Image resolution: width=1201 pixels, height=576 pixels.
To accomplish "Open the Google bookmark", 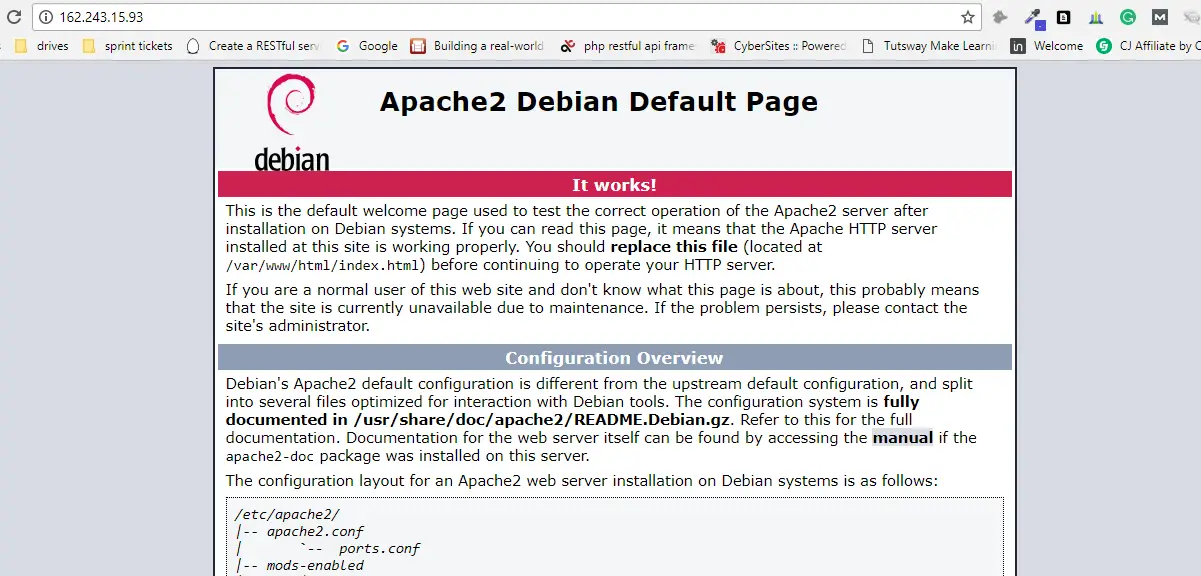I will (x=367, y=46).
